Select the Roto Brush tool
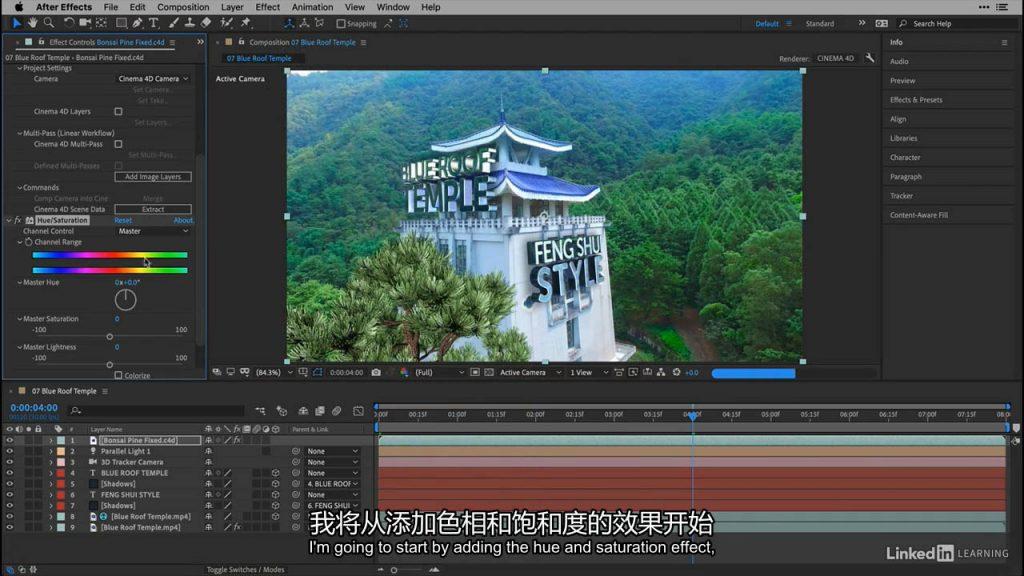 (x=227, y=24)
